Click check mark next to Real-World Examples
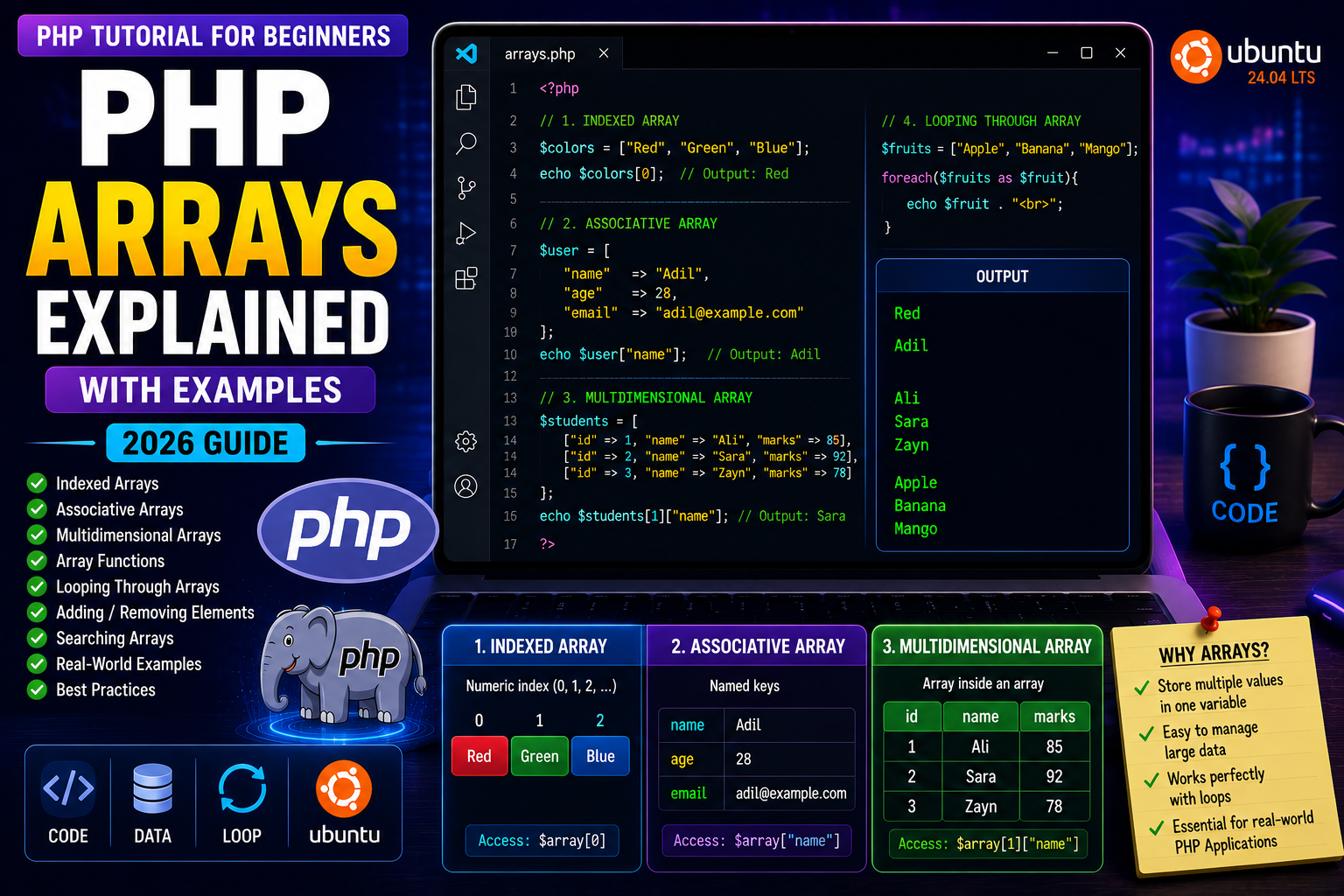This screenshot has width=1344, height=896. click(x=37, y=663)
